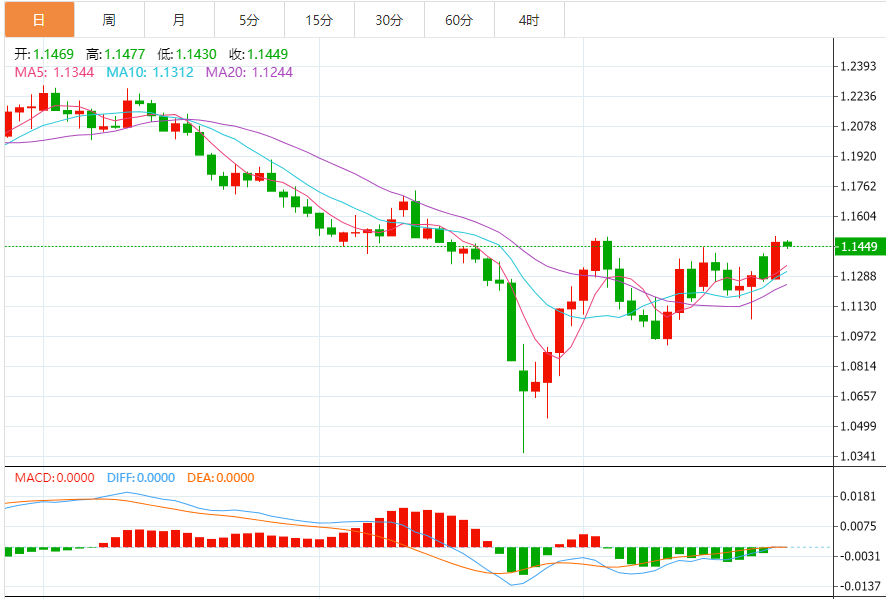Click the 0.0075 MACD axis label

(858, 527)
